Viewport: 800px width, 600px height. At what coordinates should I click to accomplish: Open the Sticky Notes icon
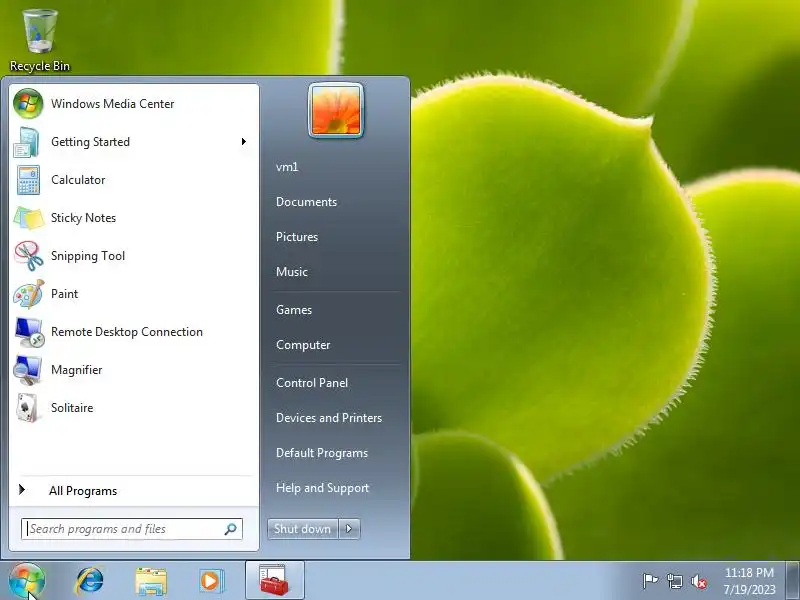(x=29, y=218)
